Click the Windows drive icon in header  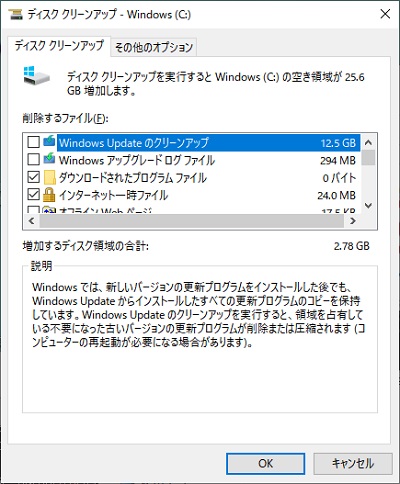click(36, 75)
